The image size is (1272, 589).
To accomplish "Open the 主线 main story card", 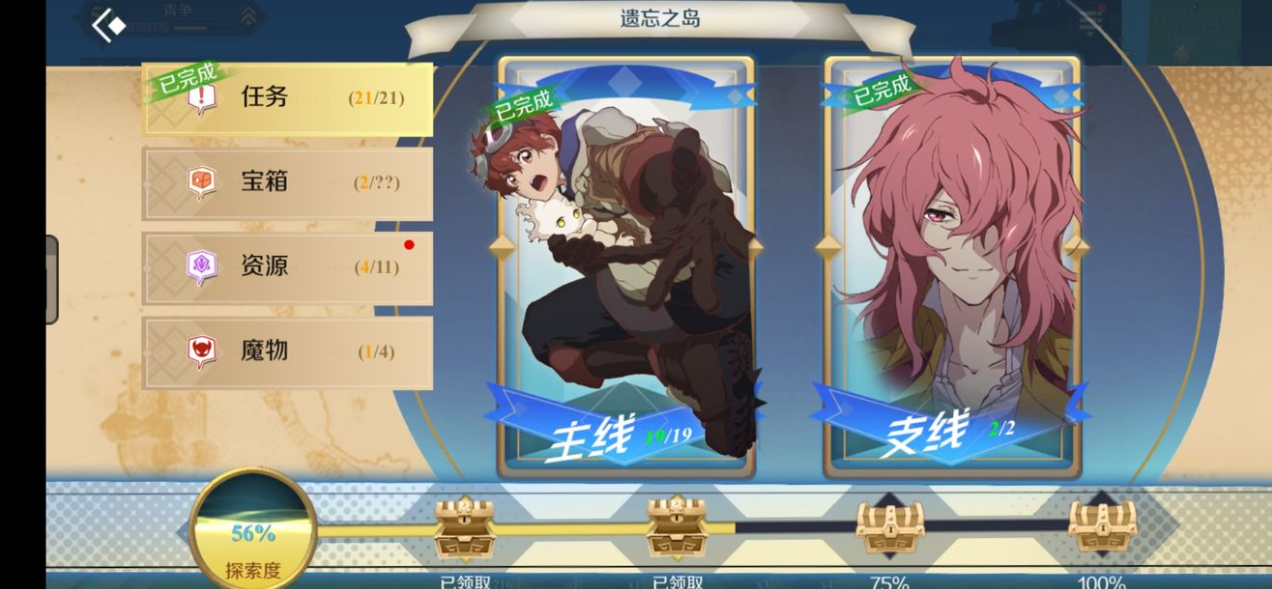I will [x=626, y=265].
